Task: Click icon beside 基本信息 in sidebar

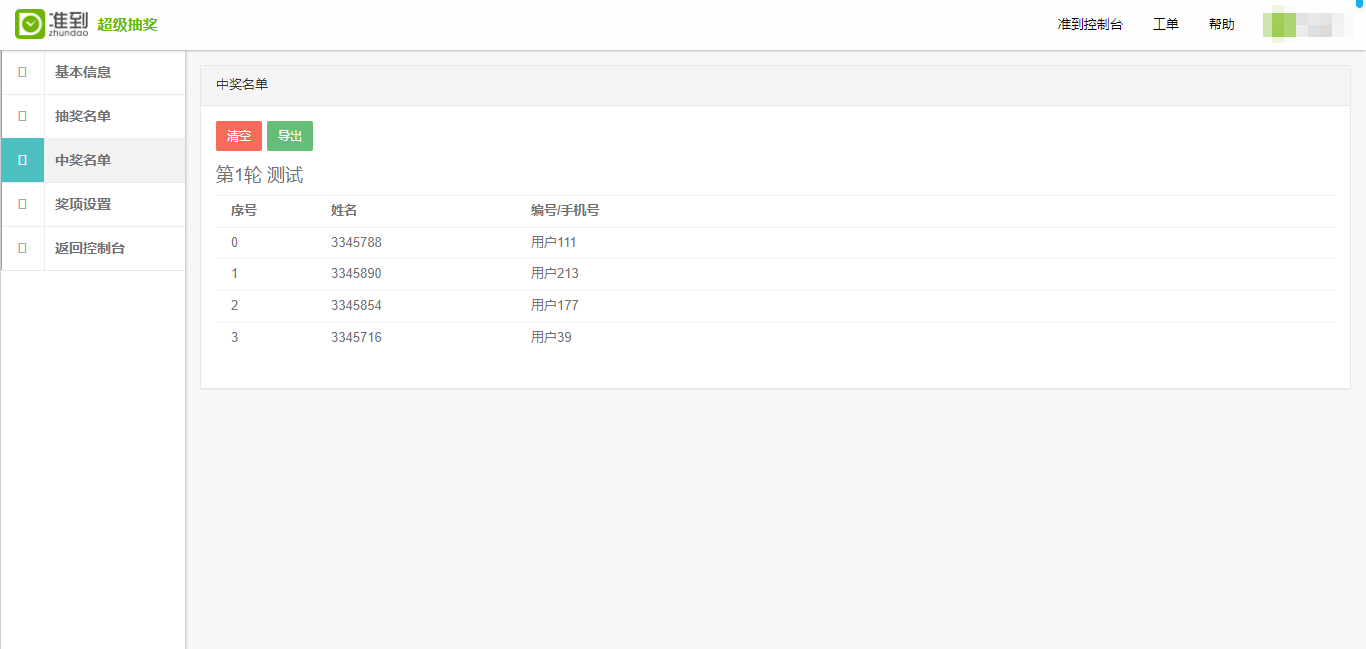Action: point(22,72)
